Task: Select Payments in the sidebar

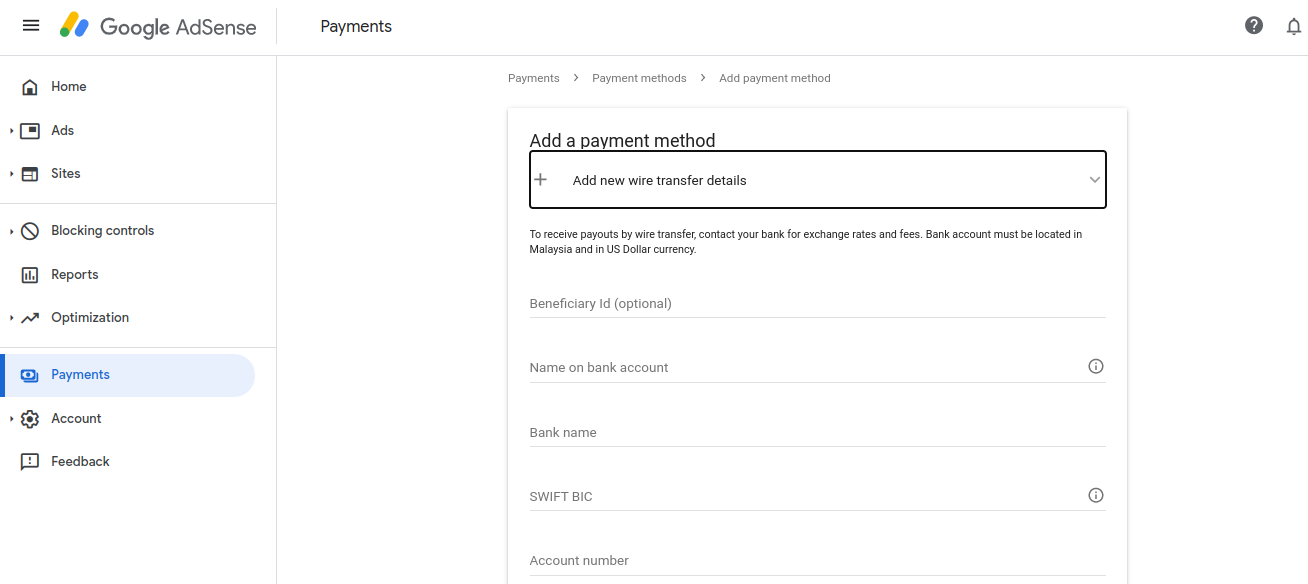Action: click(x=80, y=375)
